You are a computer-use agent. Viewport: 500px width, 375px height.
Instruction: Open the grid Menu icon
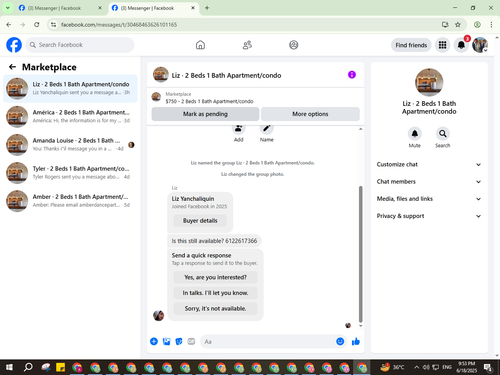[442, 45]
